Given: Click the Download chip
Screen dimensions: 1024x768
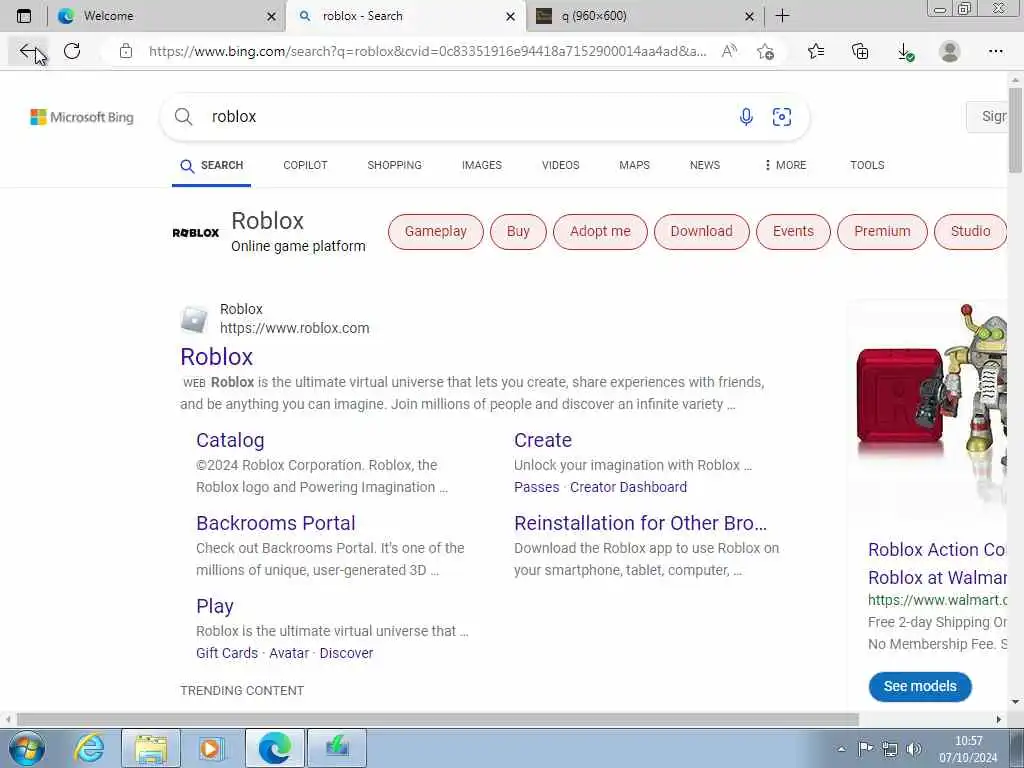Looking at the screenshot, I should point(701,232).
